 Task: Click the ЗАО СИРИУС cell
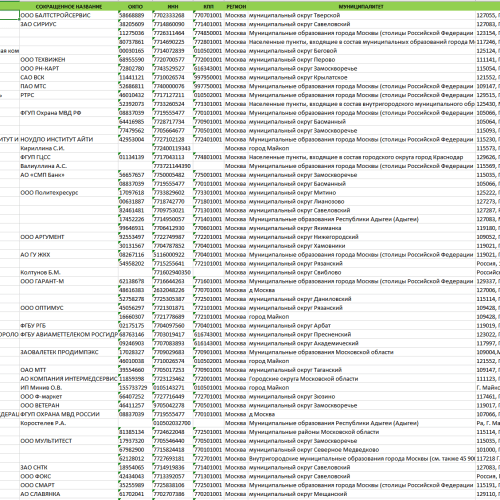click(x=69, y=24)
